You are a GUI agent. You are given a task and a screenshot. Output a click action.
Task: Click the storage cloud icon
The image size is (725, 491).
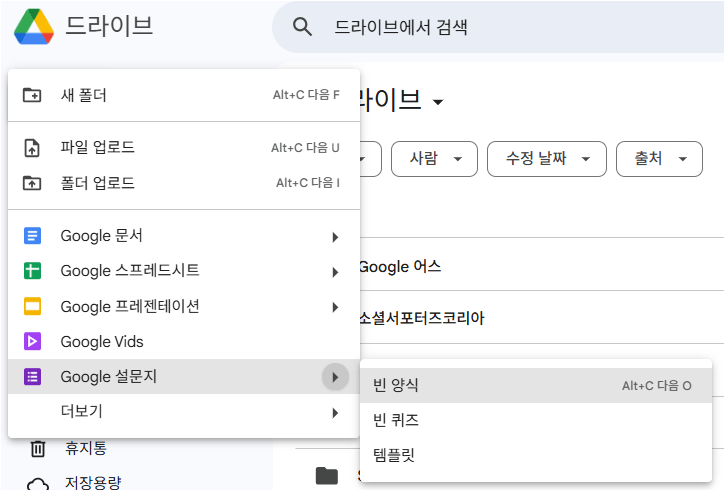click(38, 484)
